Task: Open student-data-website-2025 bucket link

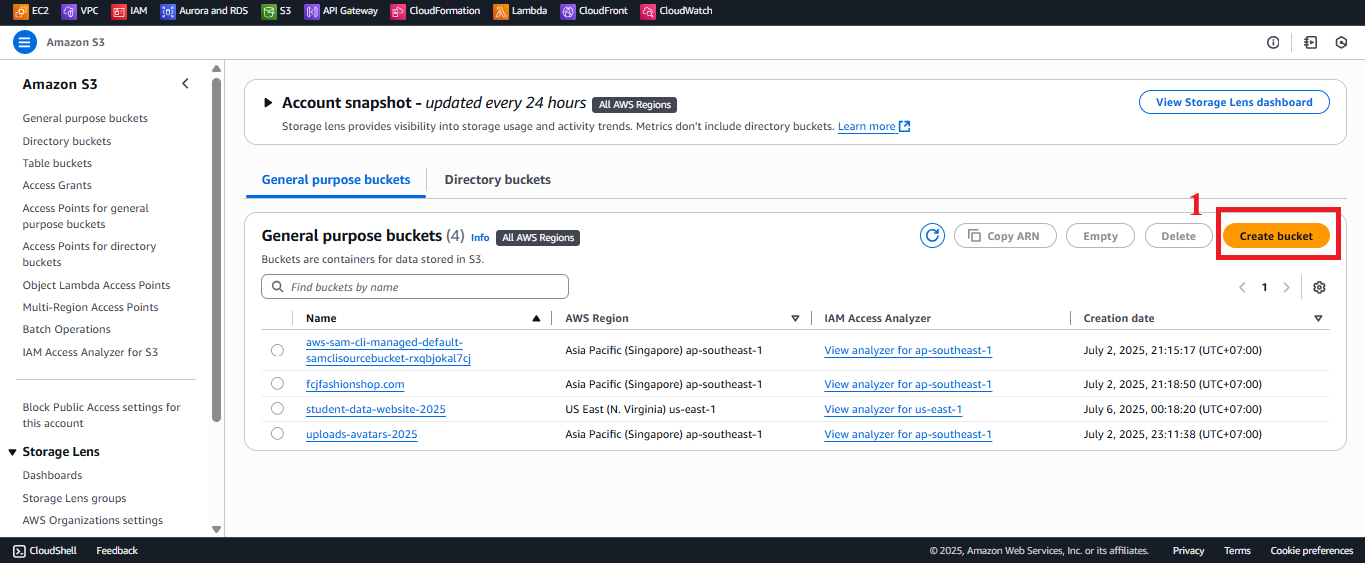Action: [376, 409]
